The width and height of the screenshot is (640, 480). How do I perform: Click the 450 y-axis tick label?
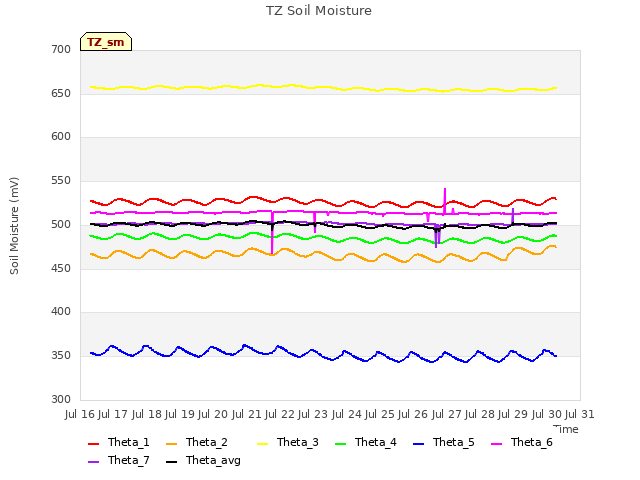[61, 269]
